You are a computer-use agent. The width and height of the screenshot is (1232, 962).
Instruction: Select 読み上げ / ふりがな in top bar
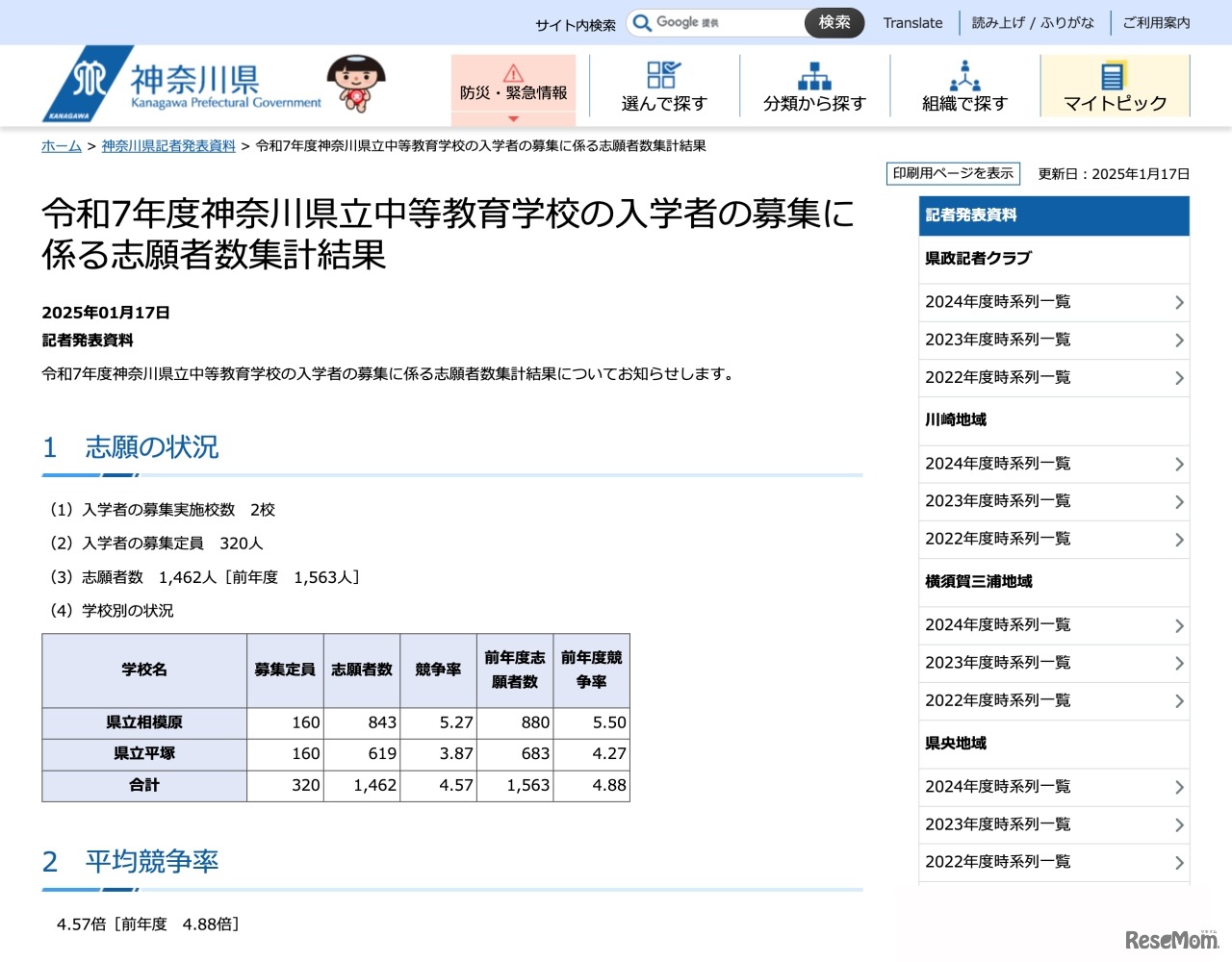[1032, 23]
